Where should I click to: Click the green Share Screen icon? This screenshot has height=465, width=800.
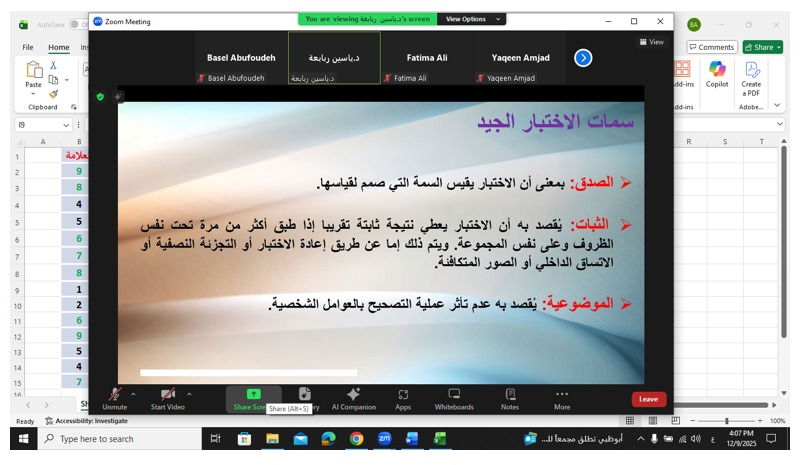pos(253,394)
